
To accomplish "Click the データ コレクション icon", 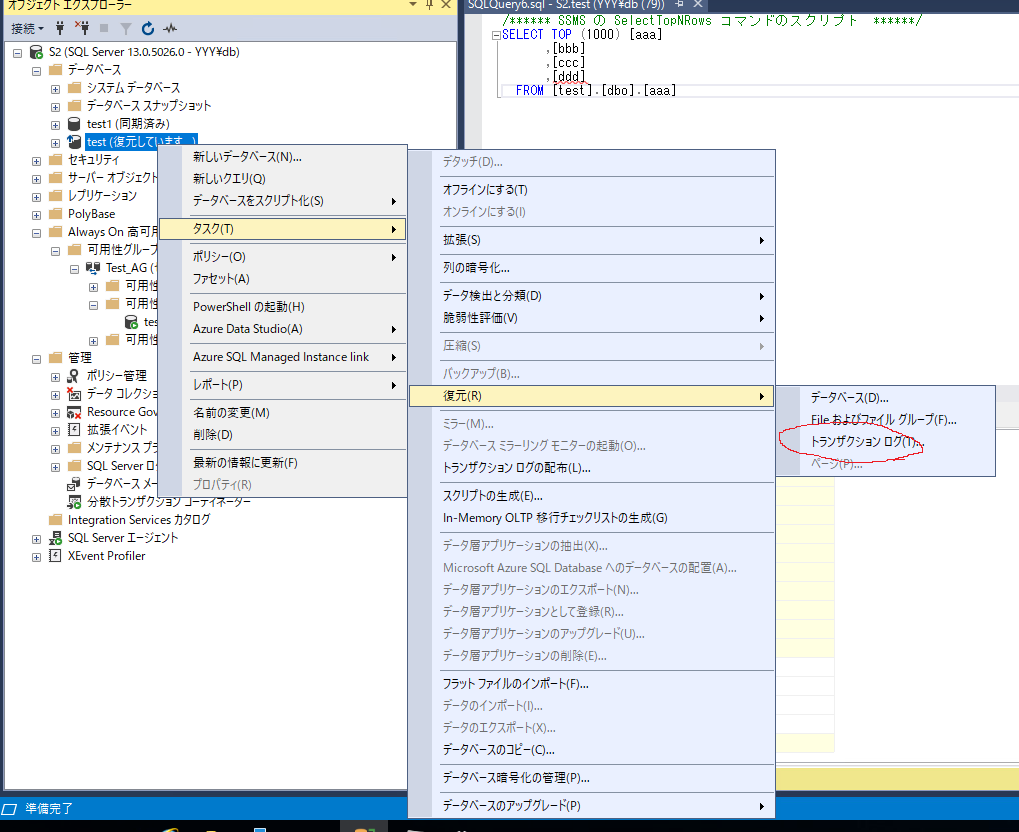I will click(74, 394).
